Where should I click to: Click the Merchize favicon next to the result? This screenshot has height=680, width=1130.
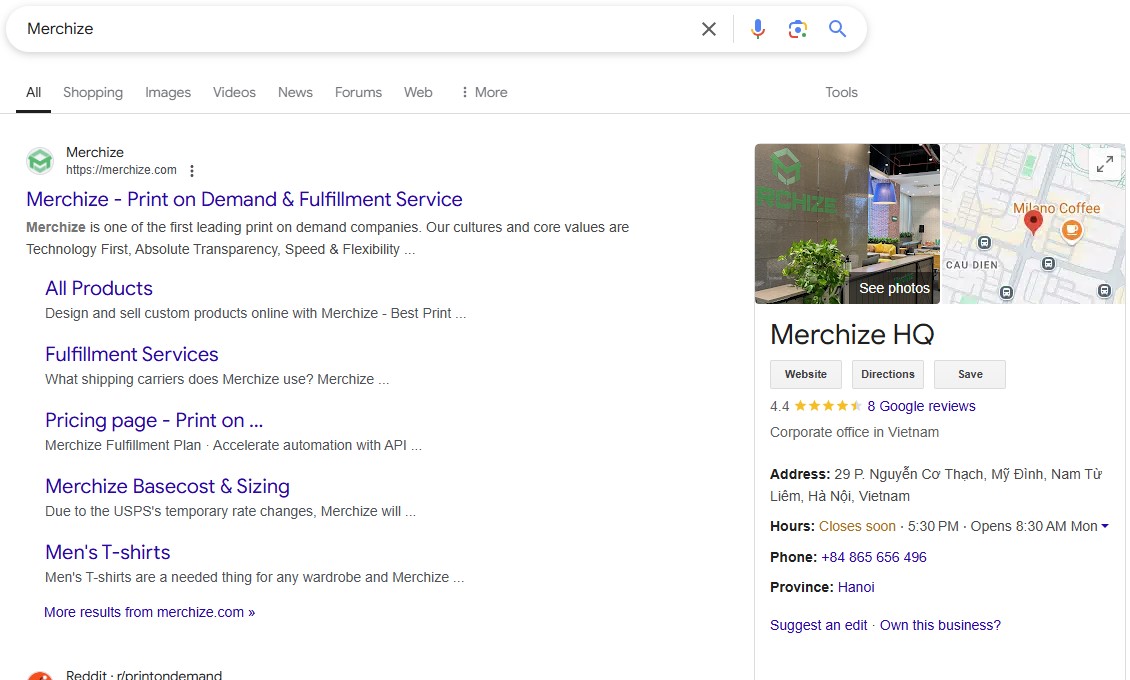(x=40, y=161)
